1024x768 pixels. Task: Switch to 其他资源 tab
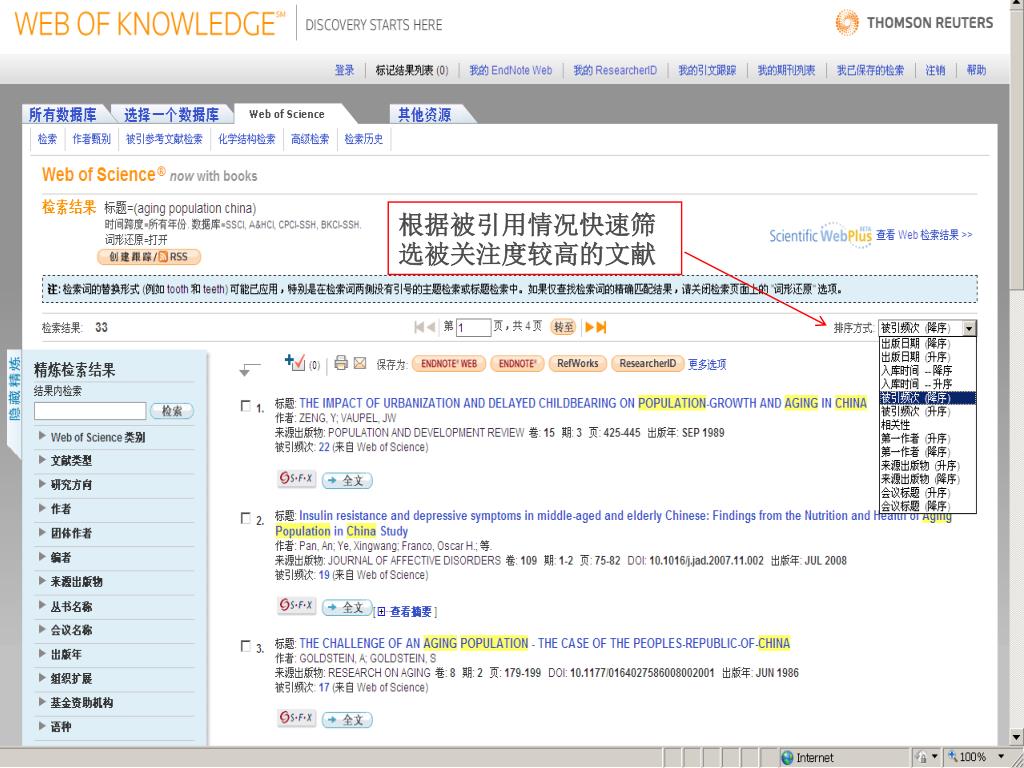(x=425, y=115)
